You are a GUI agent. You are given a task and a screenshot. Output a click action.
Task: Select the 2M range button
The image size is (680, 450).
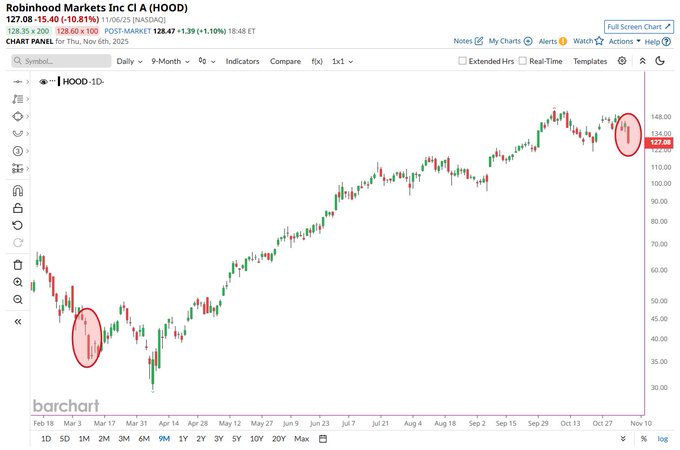tap(104, 439)
